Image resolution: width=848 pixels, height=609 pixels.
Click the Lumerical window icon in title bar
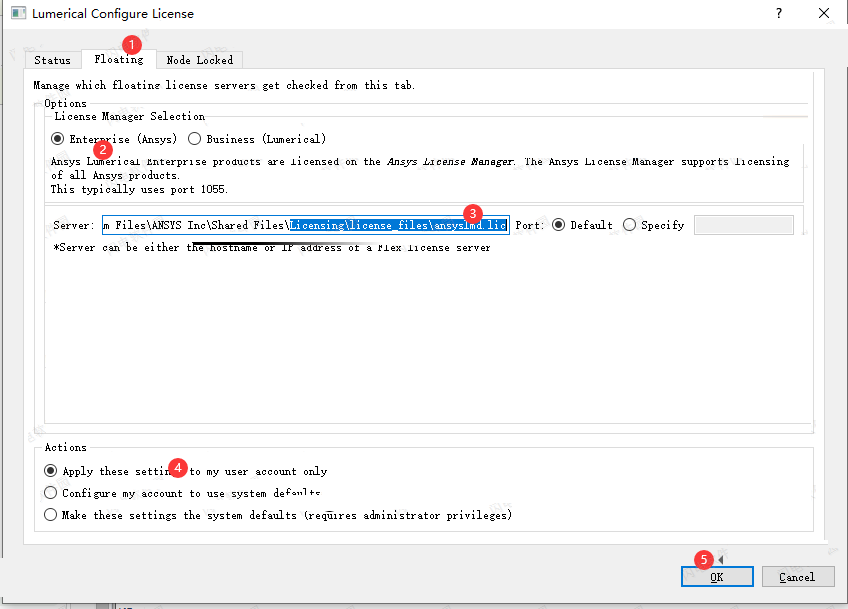coord(18,13)
